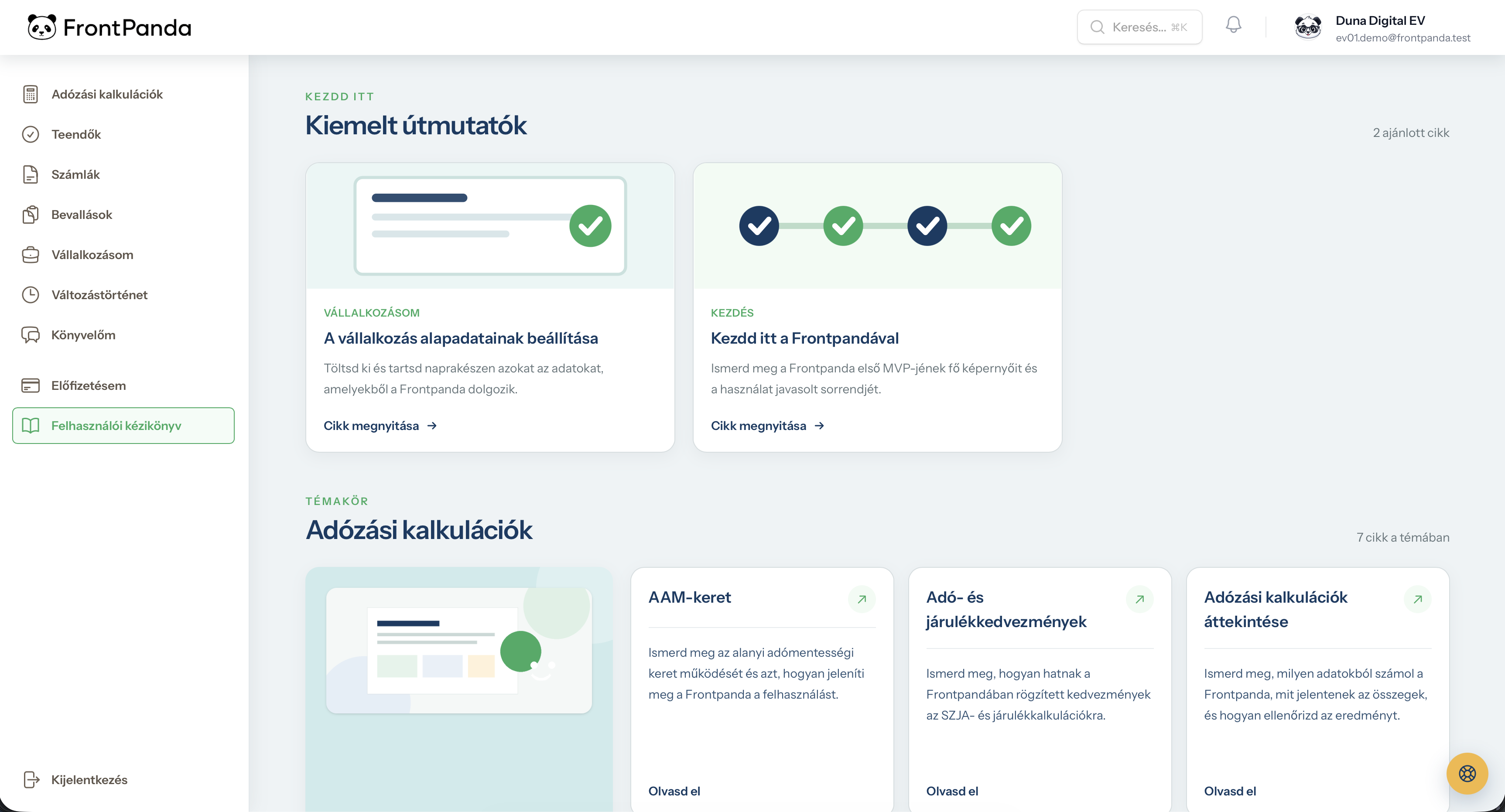Open Változástörténet from the sidebar
The image size is (1505, 812).
(x=123, y=294)
